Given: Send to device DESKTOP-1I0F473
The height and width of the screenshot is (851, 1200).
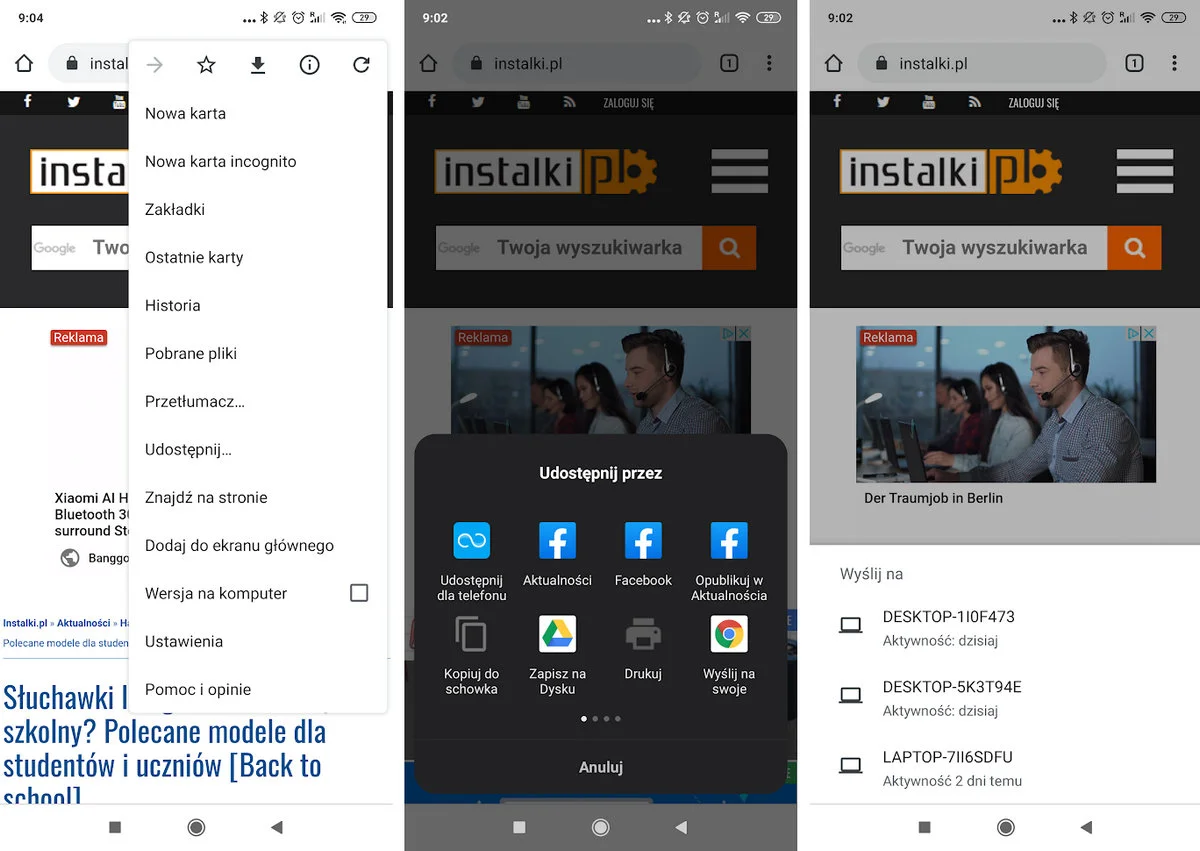Looking at the screenshot, I should (x=948, y=627).
